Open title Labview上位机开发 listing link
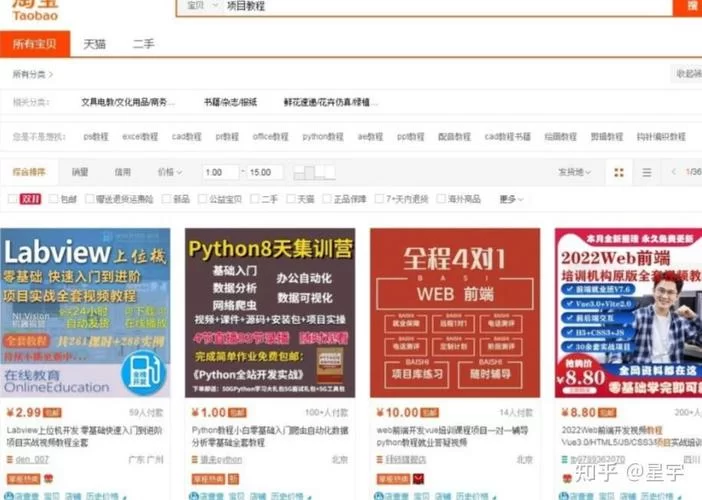Viewport: 702px width, 500px height. coord(85,436)
